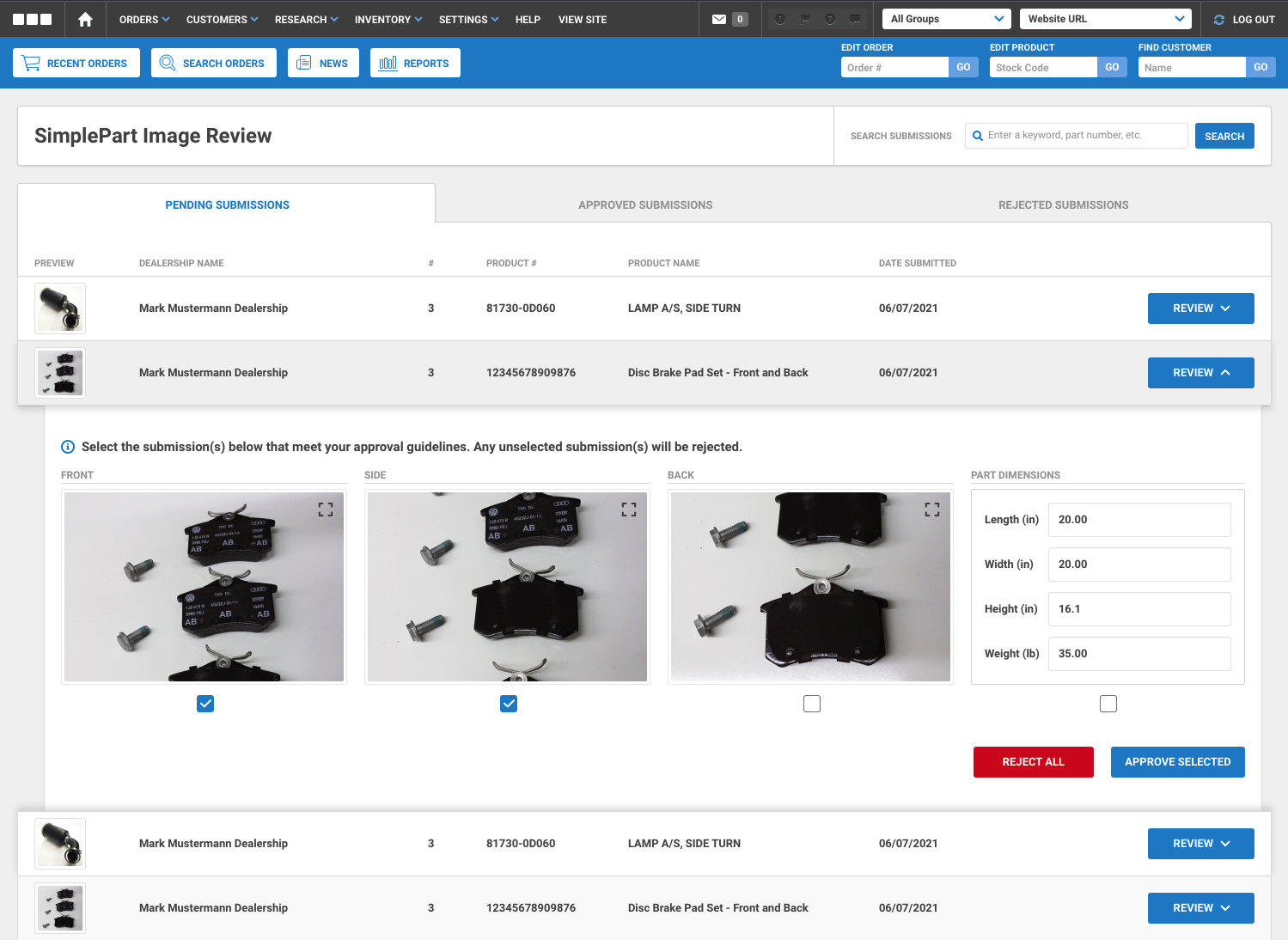Click GO next to the Find Customer Name field
The width and height of the screenshot is (1288, 940).
(x=1261, y=67)
